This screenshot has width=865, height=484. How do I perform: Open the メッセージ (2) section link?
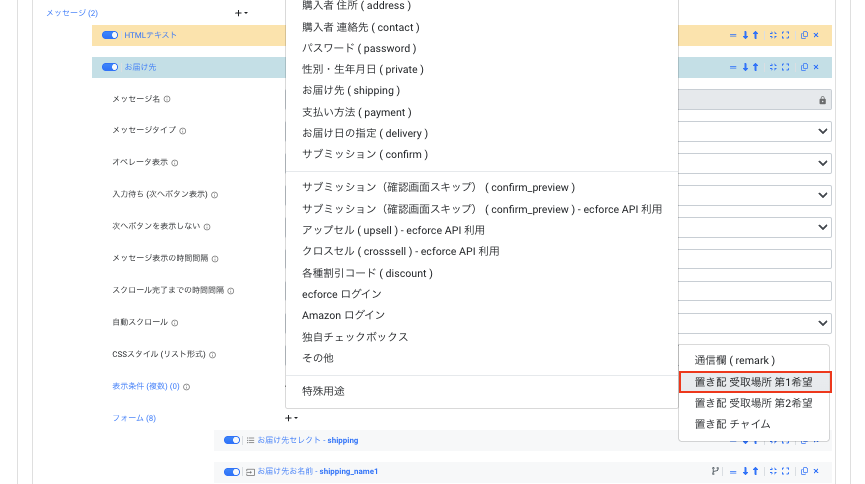point(72,13)
